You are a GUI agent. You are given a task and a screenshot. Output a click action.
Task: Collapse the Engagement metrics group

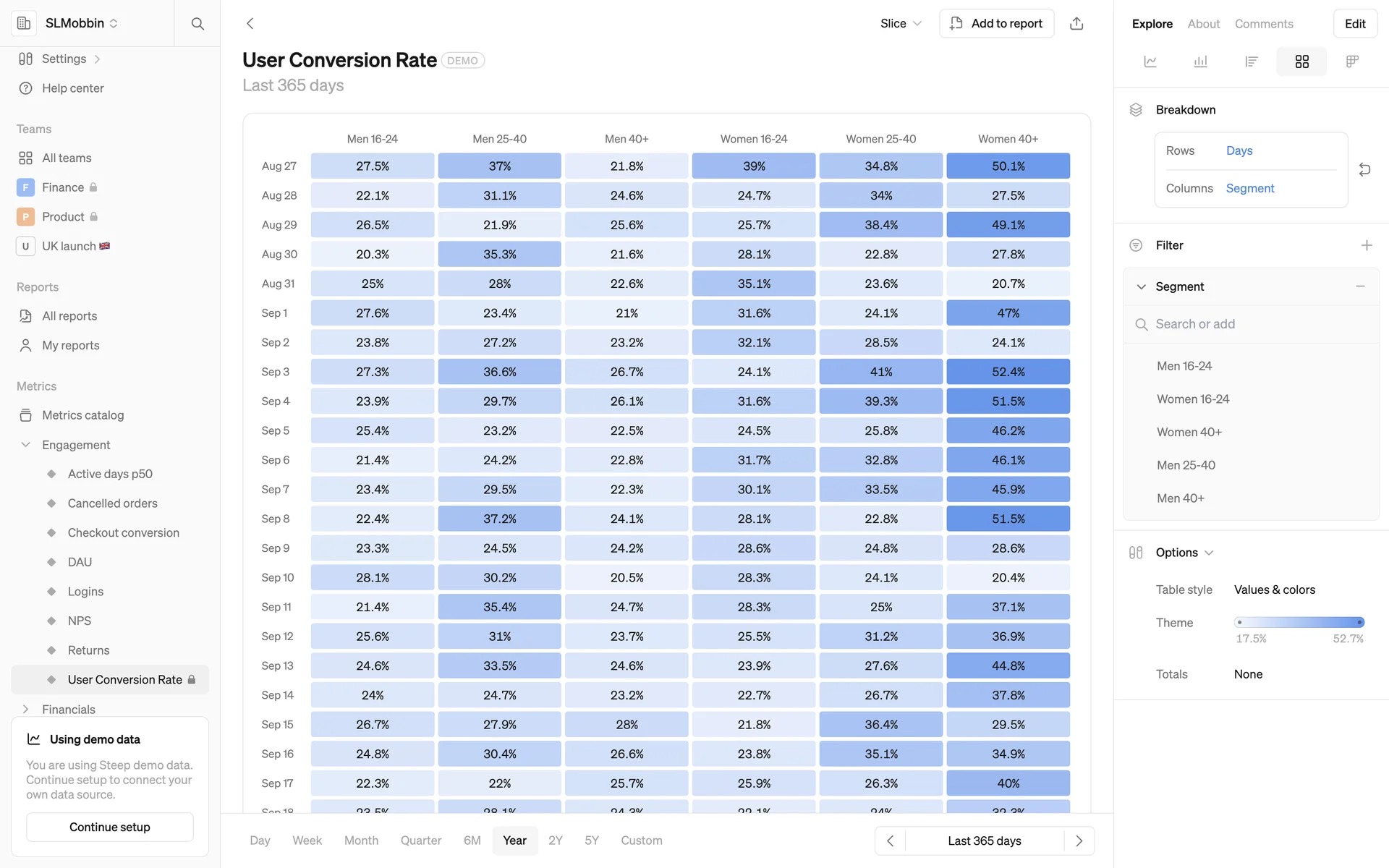[26, 445]
